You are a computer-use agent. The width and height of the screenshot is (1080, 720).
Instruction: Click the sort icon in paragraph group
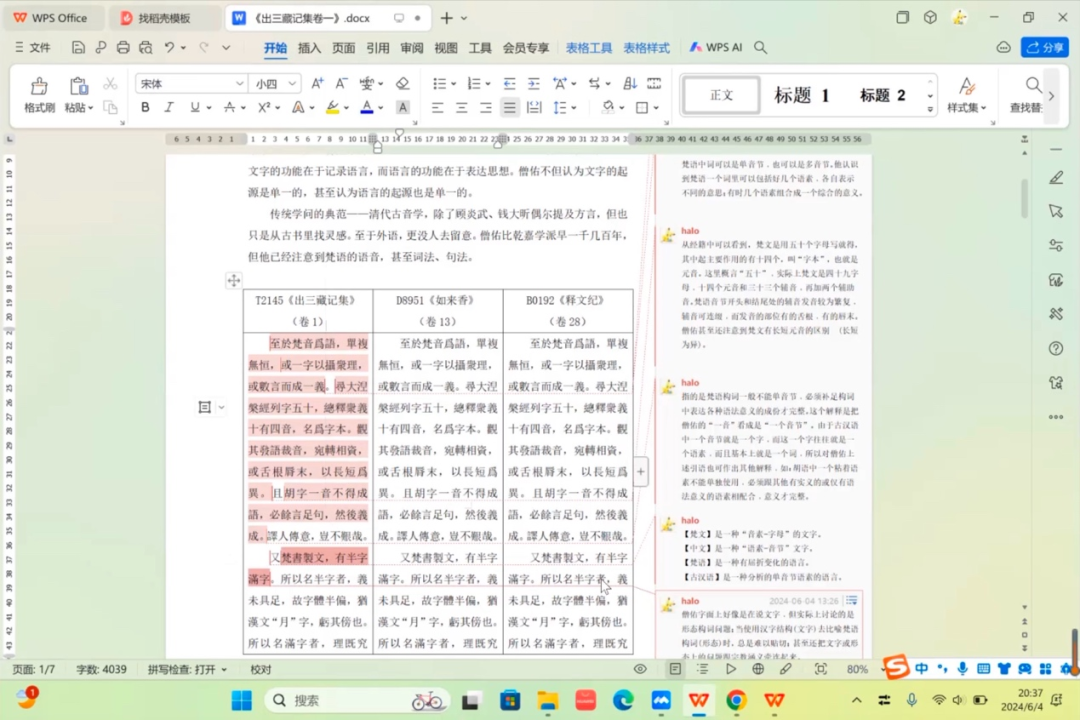click(630, 83)
